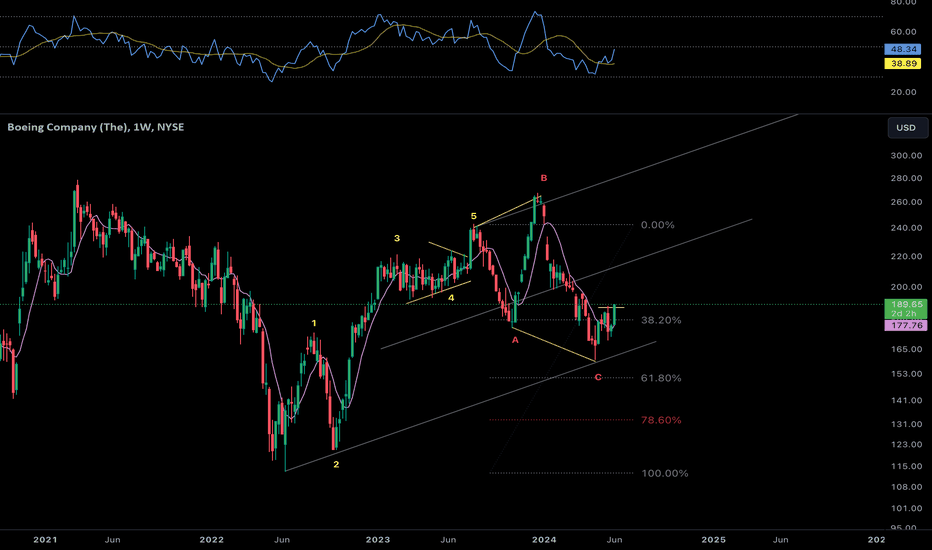Click the yellow wave label 4
This screenshot has height=550, width=932.
coord(451,298)
